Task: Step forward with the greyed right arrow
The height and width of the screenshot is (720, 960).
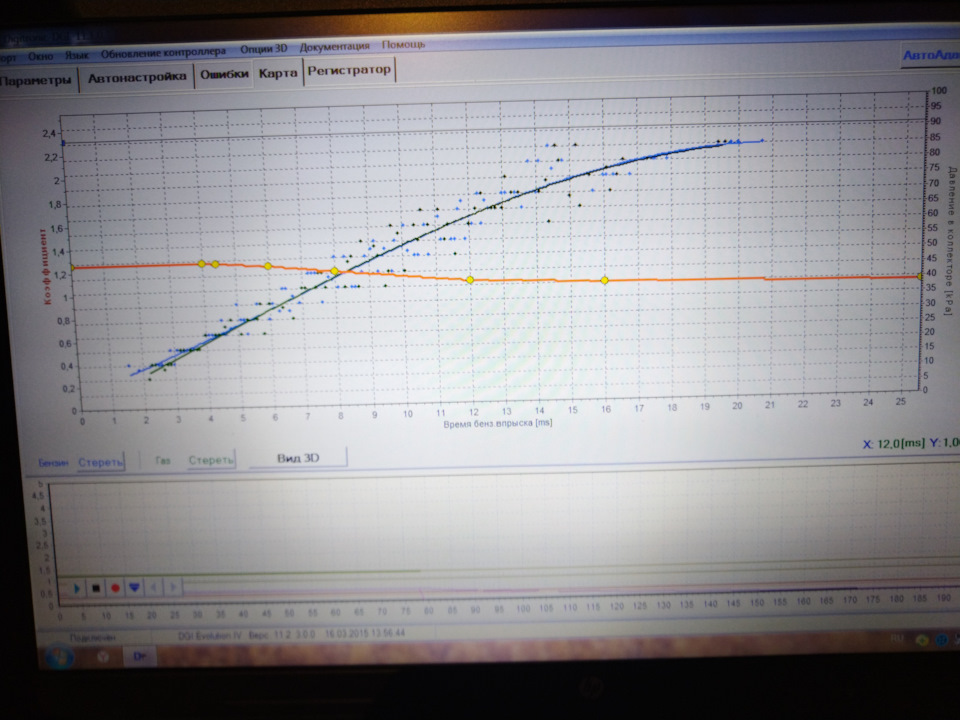Action: pos(173,588)
